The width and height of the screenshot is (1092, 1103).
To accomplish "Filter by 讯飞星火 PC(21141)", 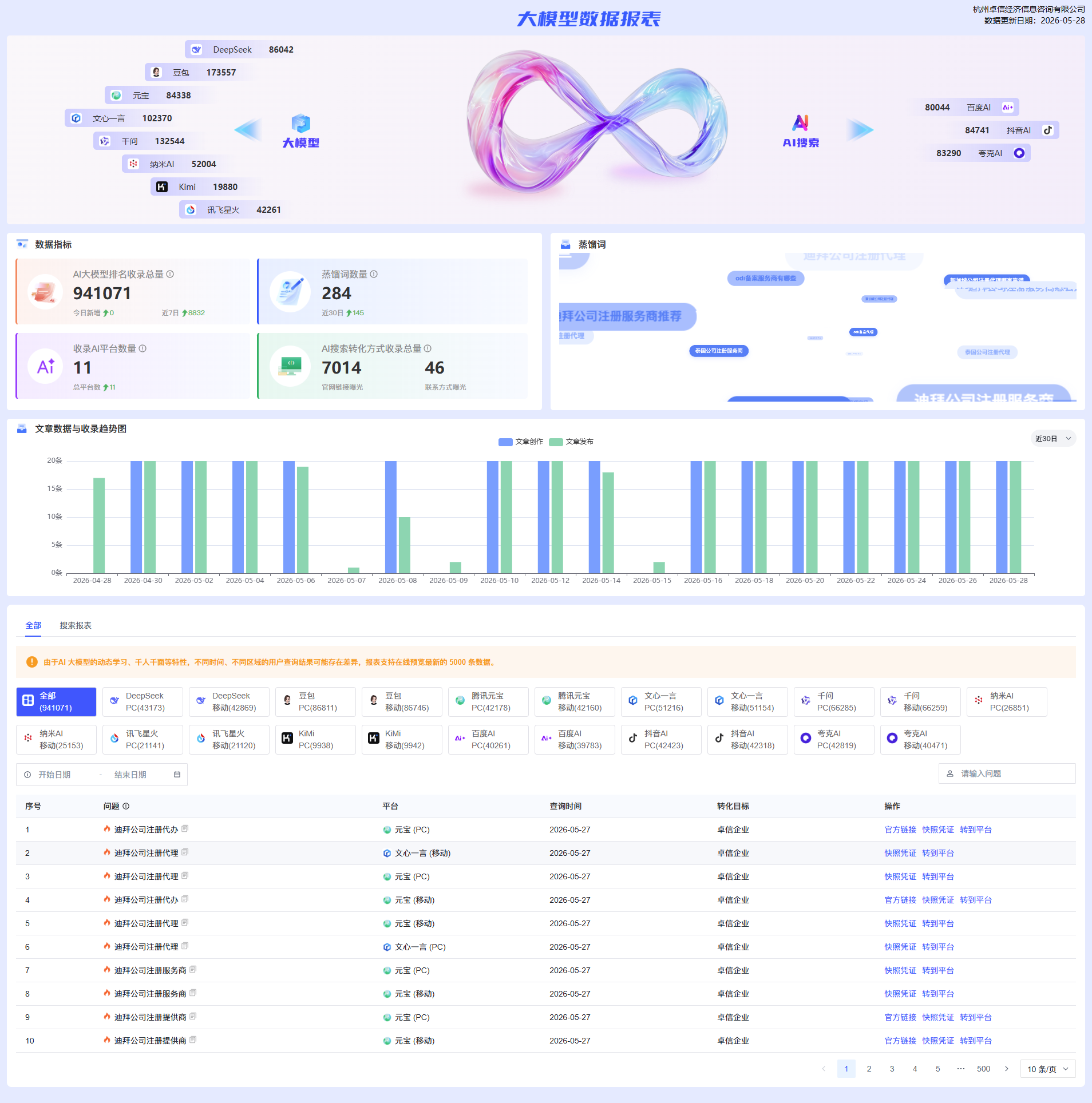I will click(x=143, y=740).
